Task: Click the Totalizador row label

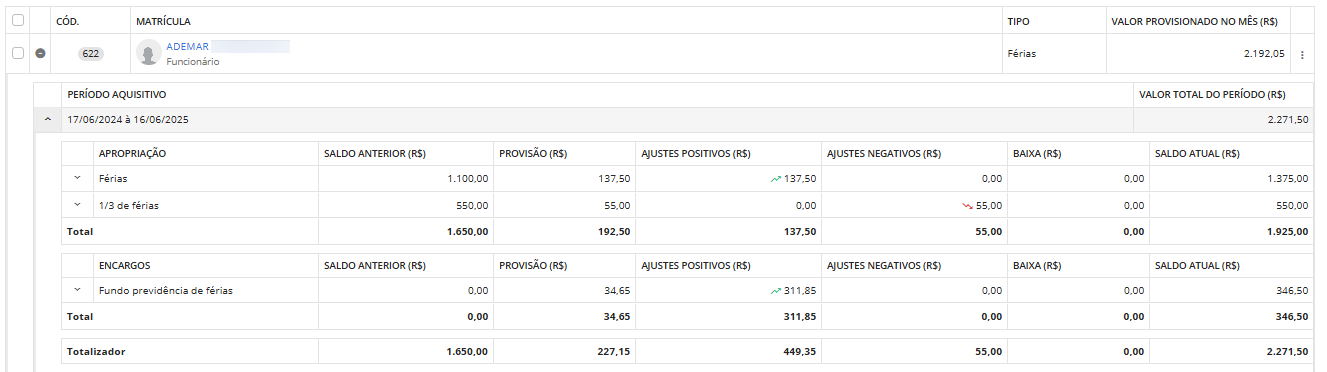Action: [96, 352]
